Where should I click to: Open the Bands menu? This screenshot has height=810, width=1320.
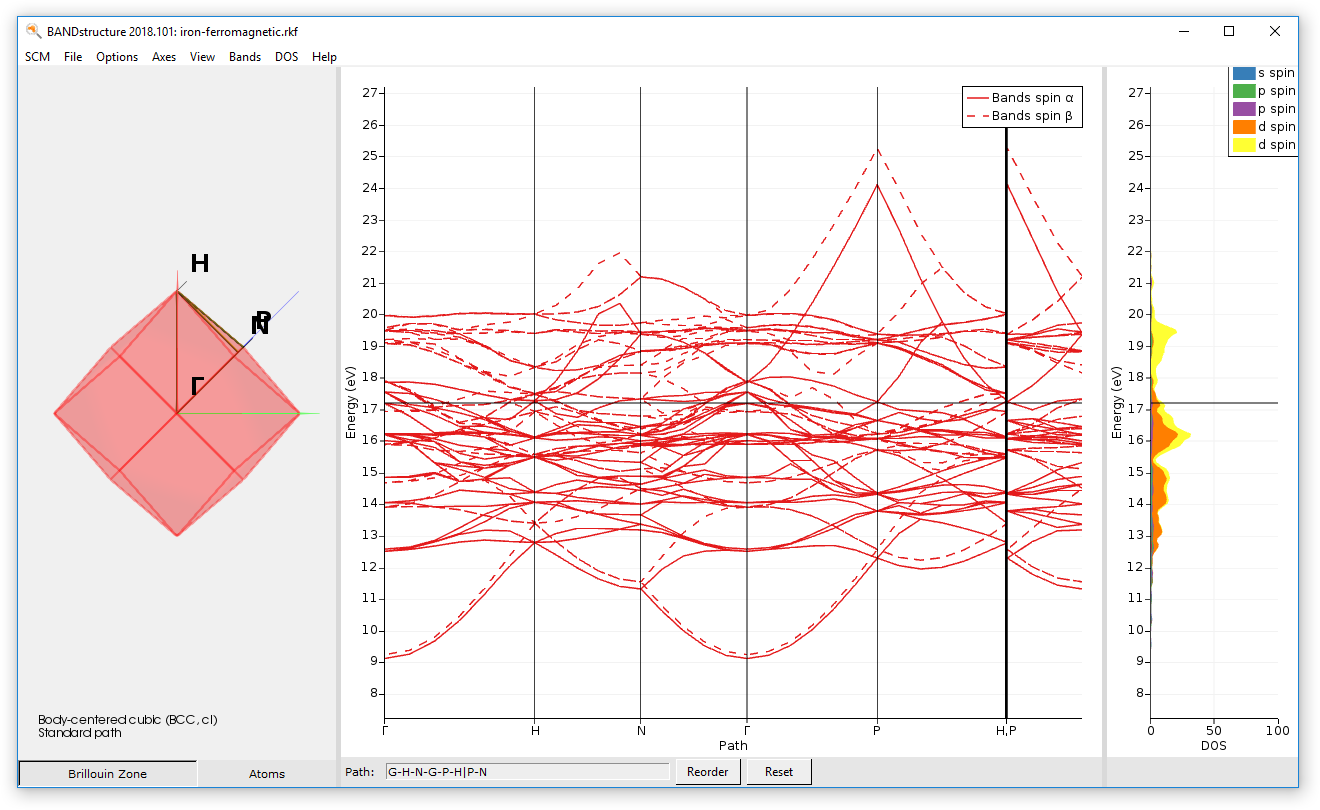245,57
